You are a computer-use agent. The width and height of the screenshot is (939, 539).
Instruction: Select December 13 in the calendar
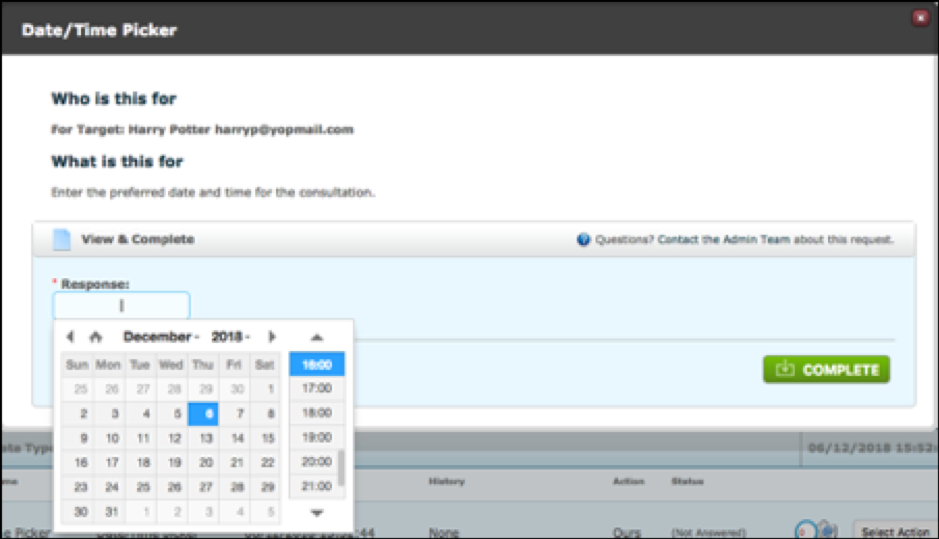203,438
